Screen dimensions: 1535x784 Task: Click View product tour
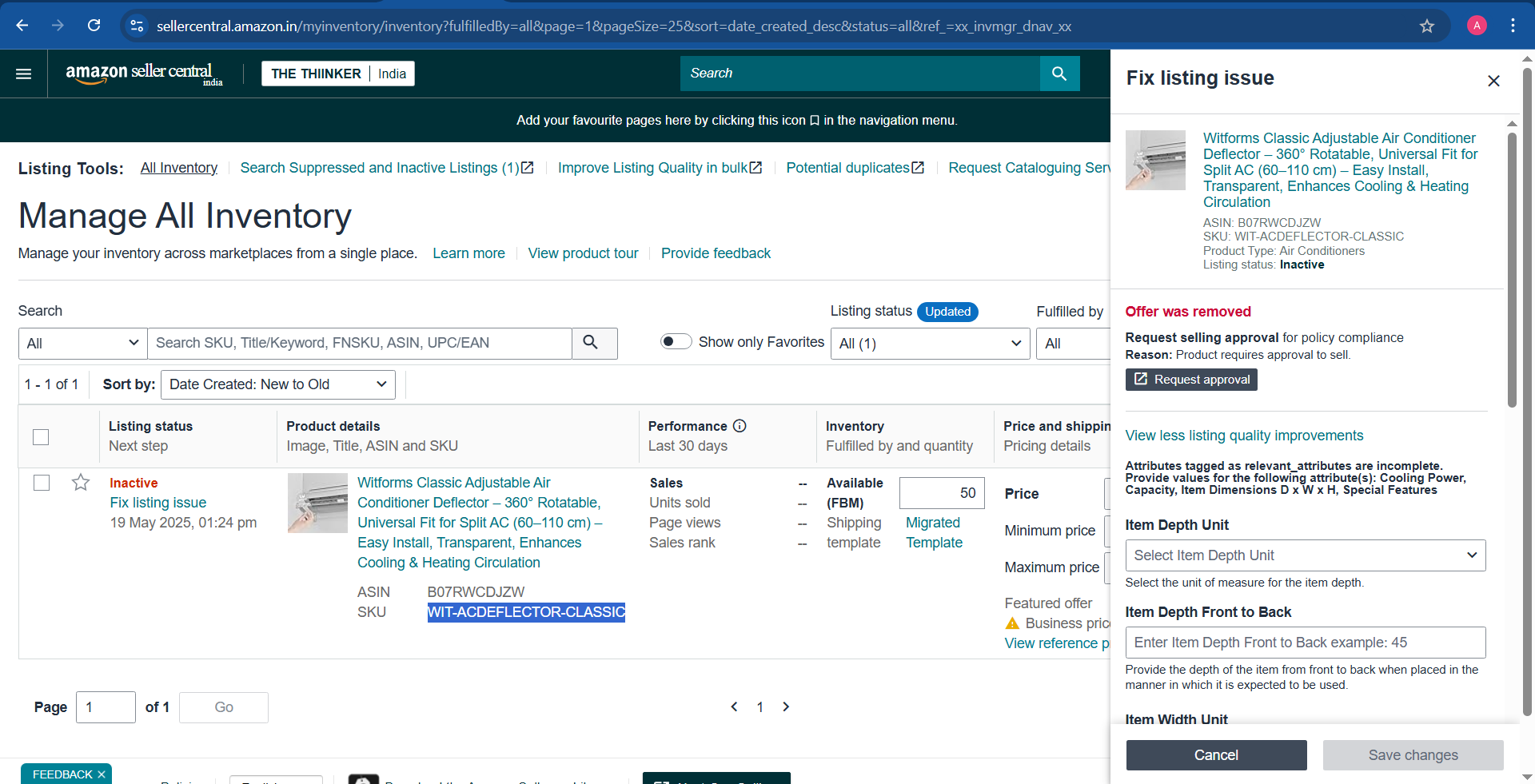coord(583,253)
